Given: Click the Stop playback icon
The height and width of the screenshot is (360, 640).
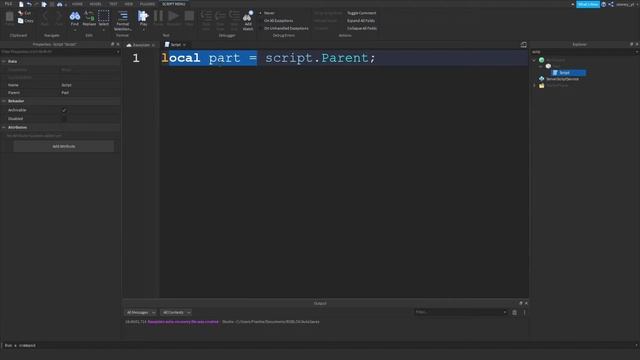Looking at the screenshot, I should (x=189, y=16).
